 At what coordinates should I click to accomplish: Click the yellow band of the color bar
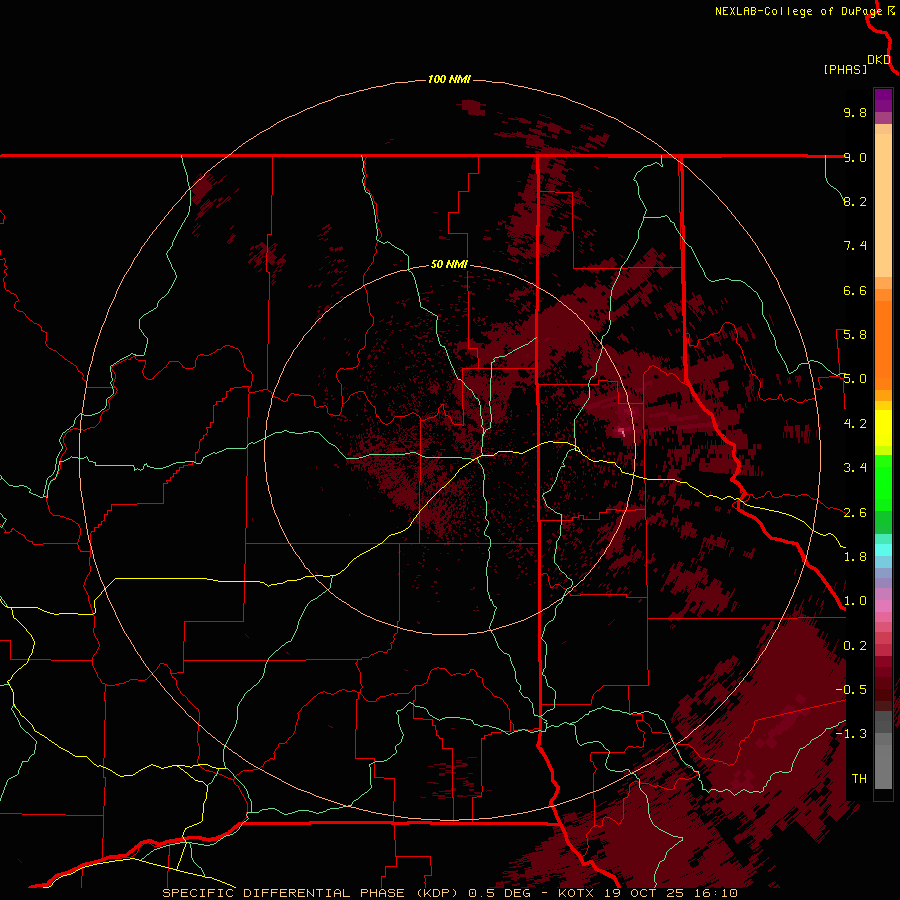coord(883,428)
